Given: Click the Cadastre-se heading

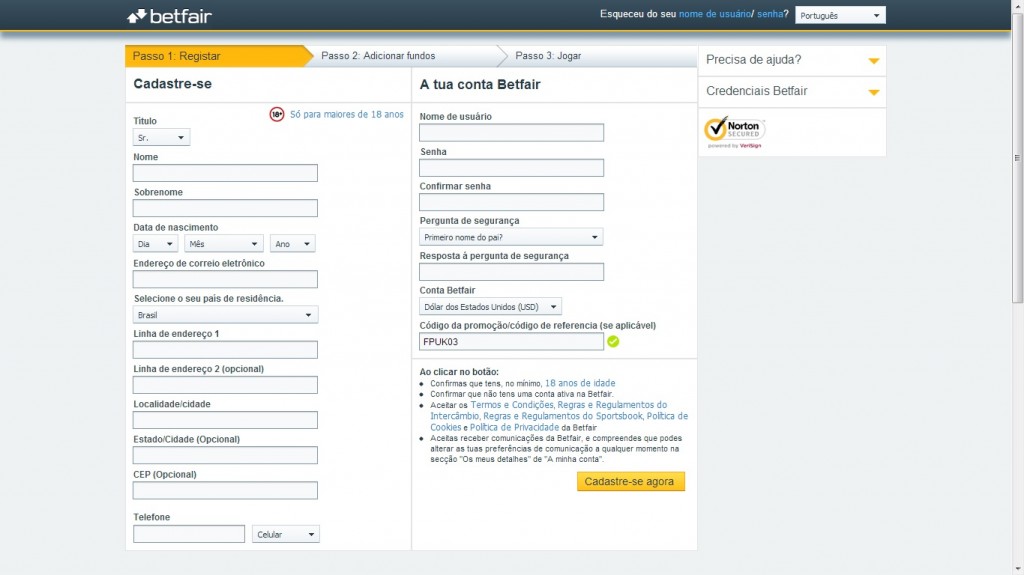Looking at the screenshot, I should click(x=172, y=84).
